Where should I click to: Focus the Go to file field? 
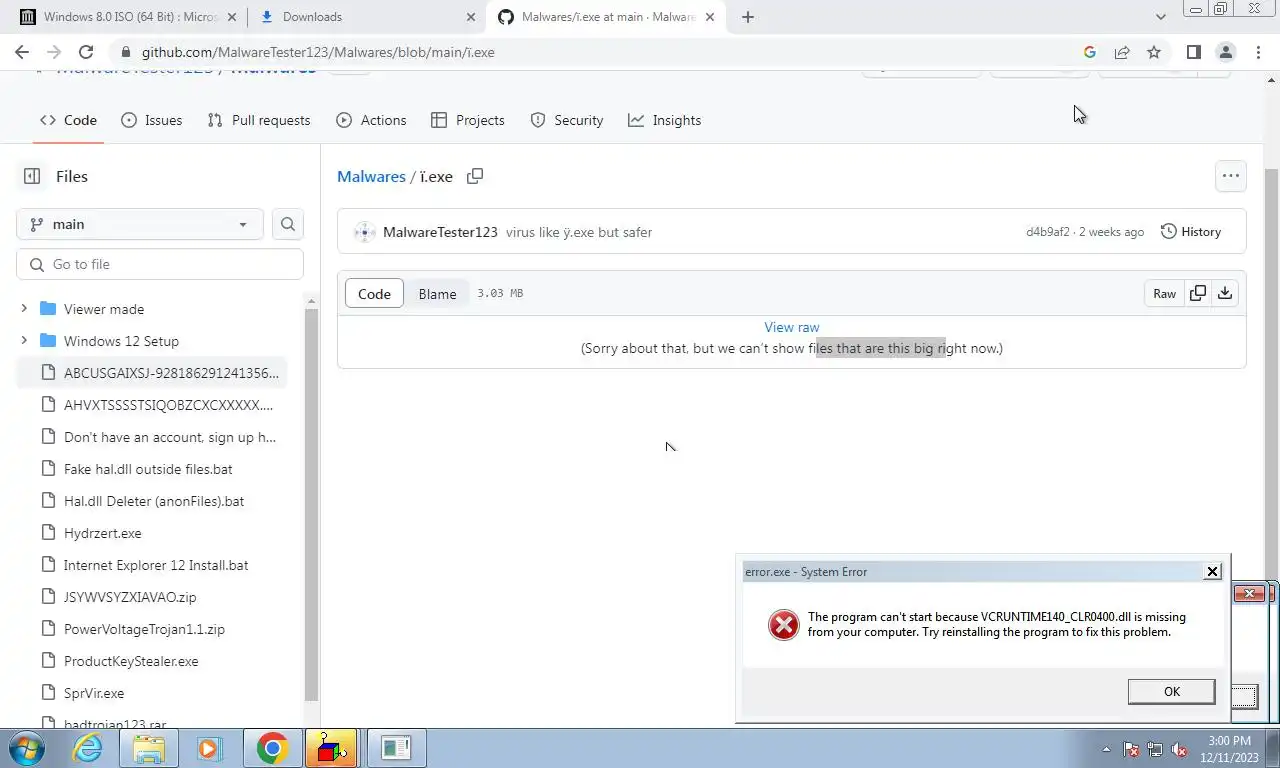point(160,264)
